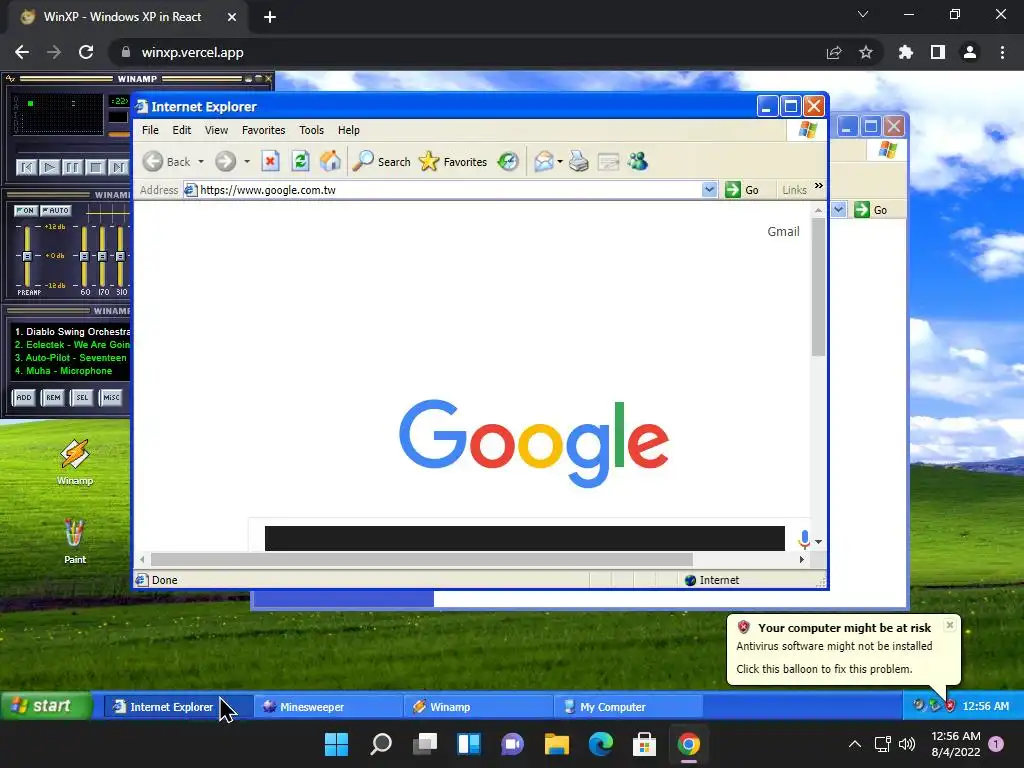Click the Messenger people icon in toolbar
1024x768 pixels.
[638, 161]
